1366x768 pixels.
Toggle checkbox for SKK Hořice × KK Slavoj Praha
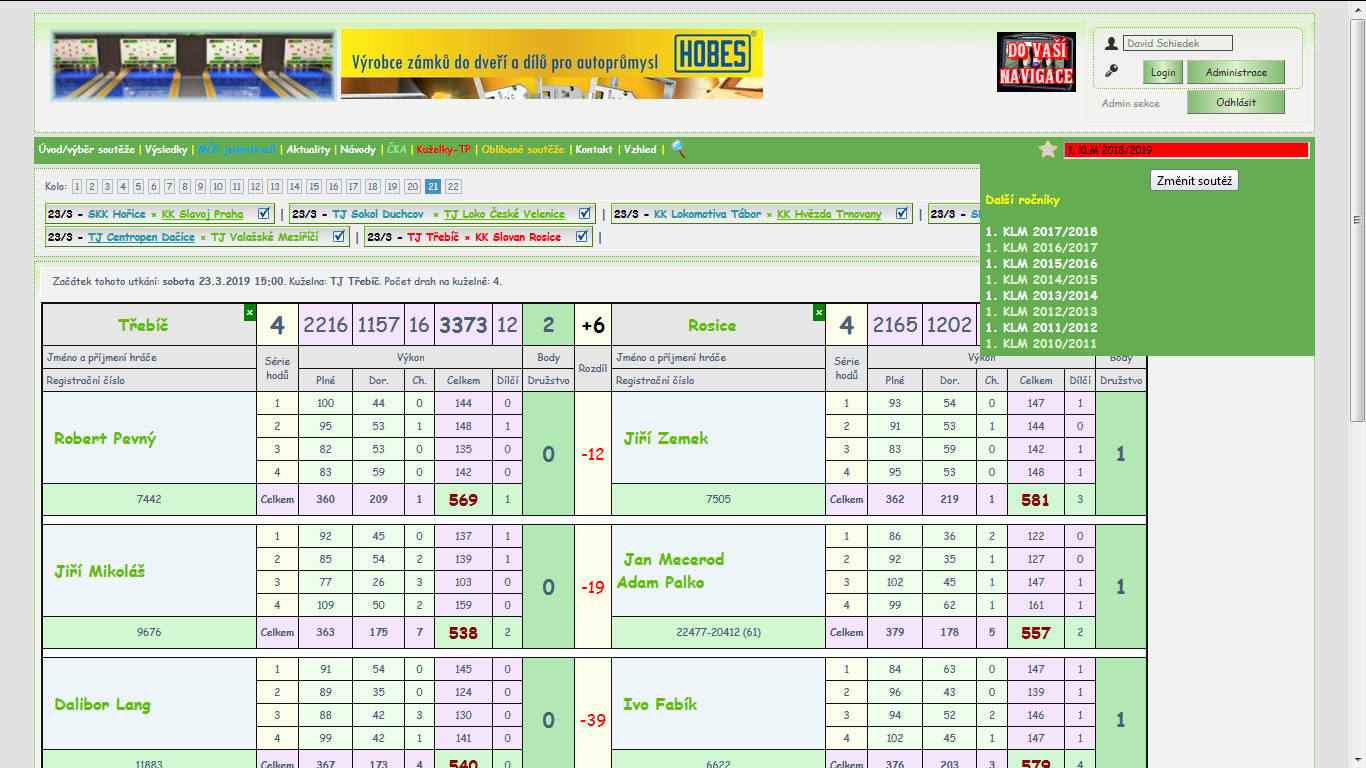click(264, 213)
